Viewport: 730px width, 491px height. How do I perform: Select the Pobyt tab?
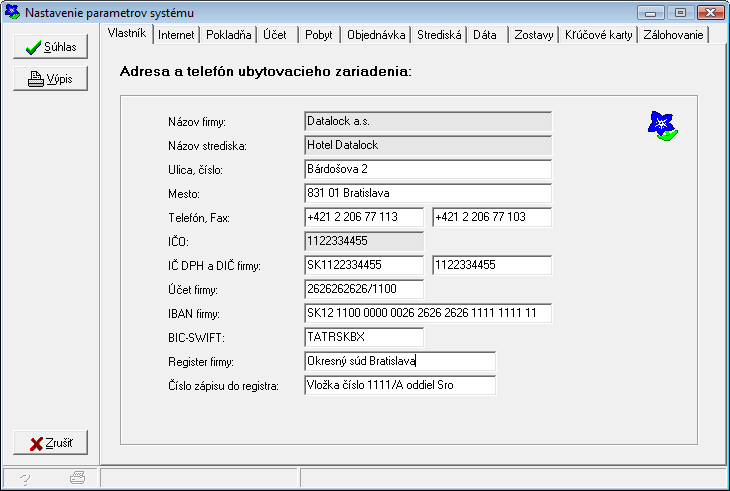tap(319, 35)
